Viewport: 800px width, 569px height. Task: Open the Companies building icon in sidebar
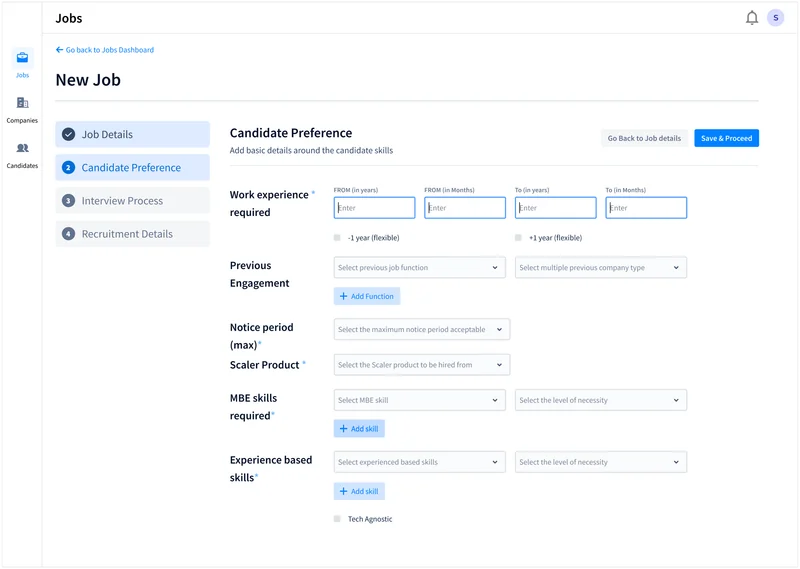click(22, 103)
